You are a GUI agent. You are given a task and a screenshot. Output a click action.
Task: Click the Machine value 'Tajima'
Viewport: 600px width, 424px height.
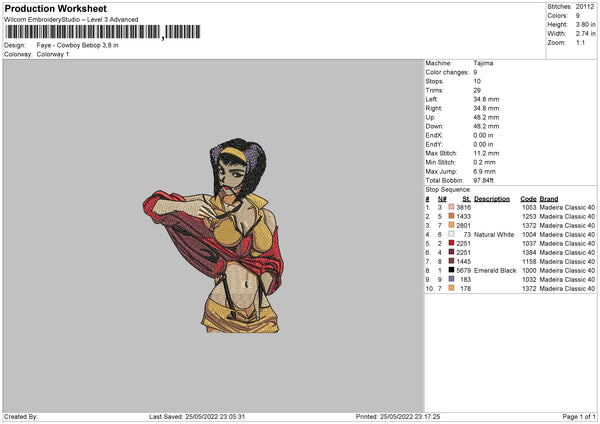tap(483, 63)
